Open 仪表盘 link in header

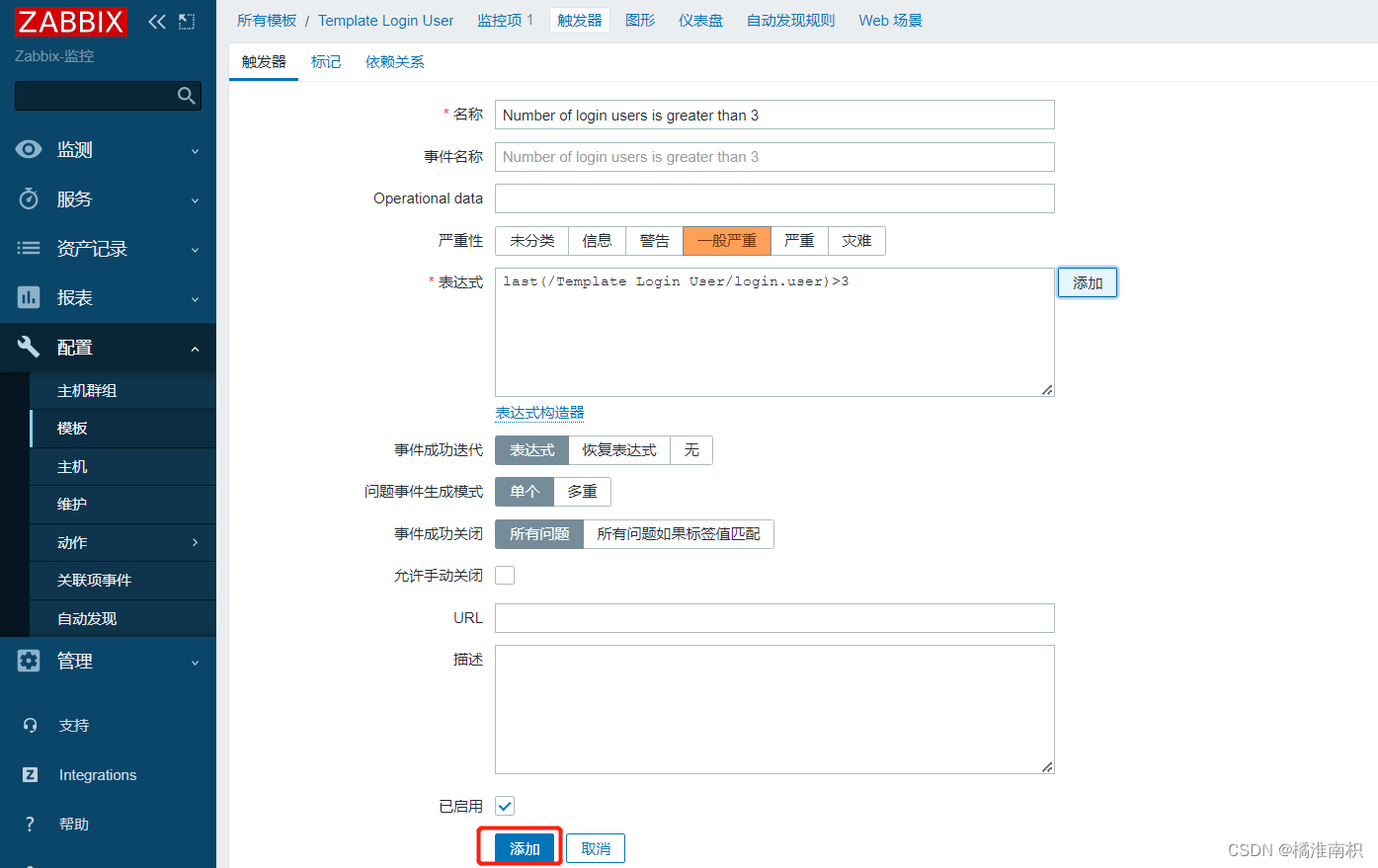click(700, 20)
